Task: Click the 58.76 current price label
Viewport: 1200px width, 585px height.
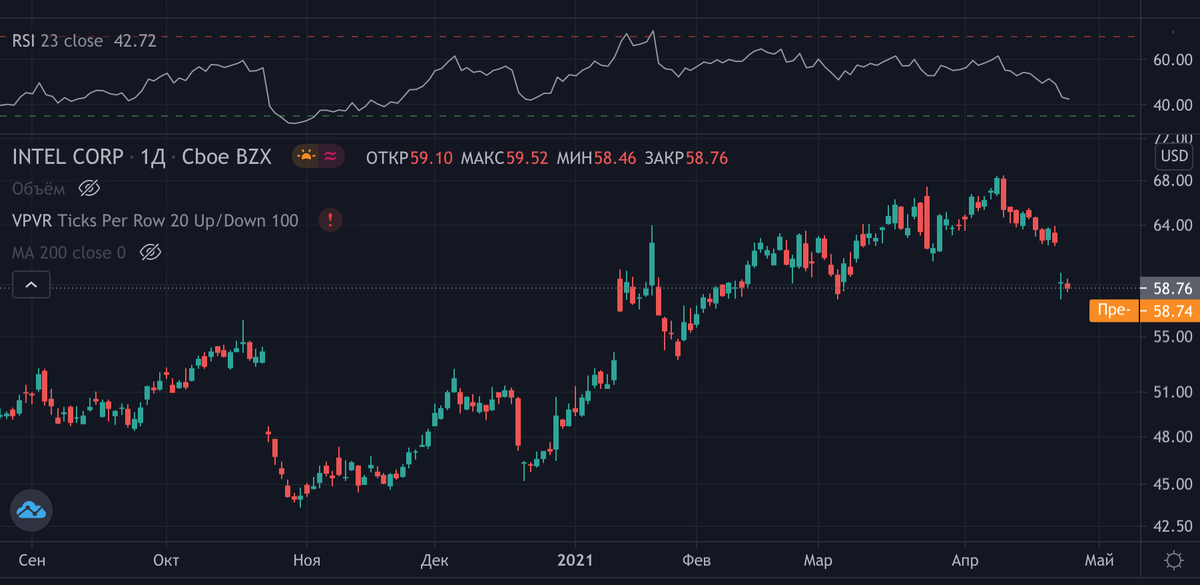Action: pyautogui.click(x=1172, y=288)
